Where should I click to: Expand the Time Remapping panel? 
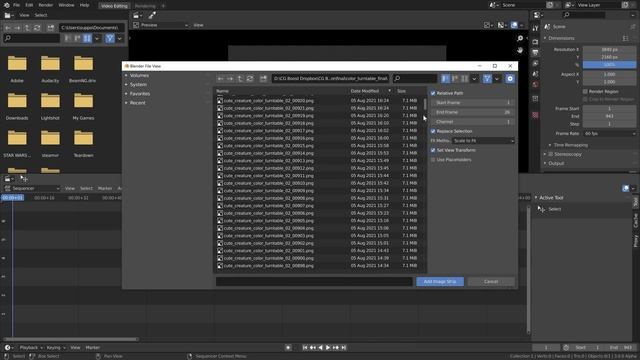[550, 145]
